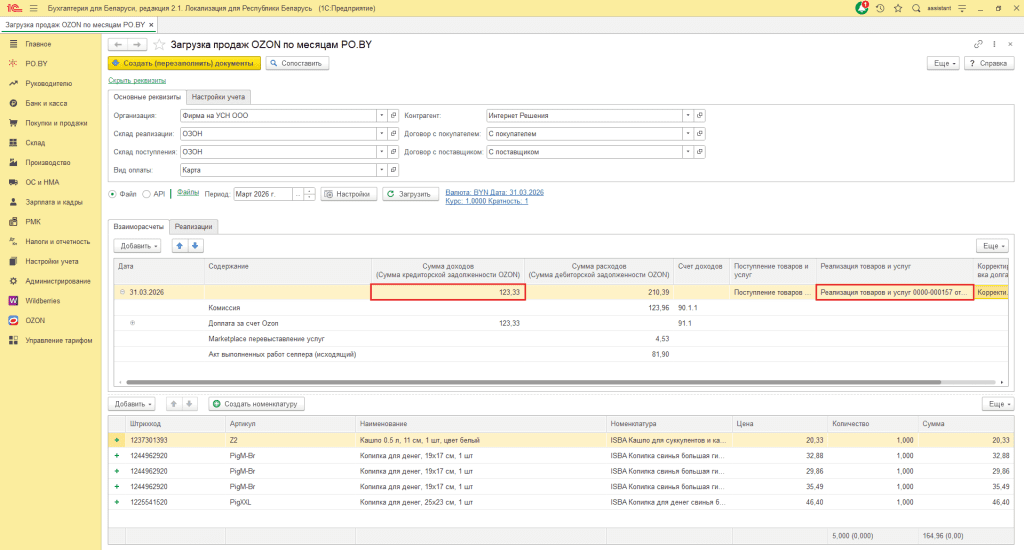Image resolution: width=1024 pixels, height=550 pixels.
Task: Switch to the Основные реквизиты tab
Action: point(147,97)
